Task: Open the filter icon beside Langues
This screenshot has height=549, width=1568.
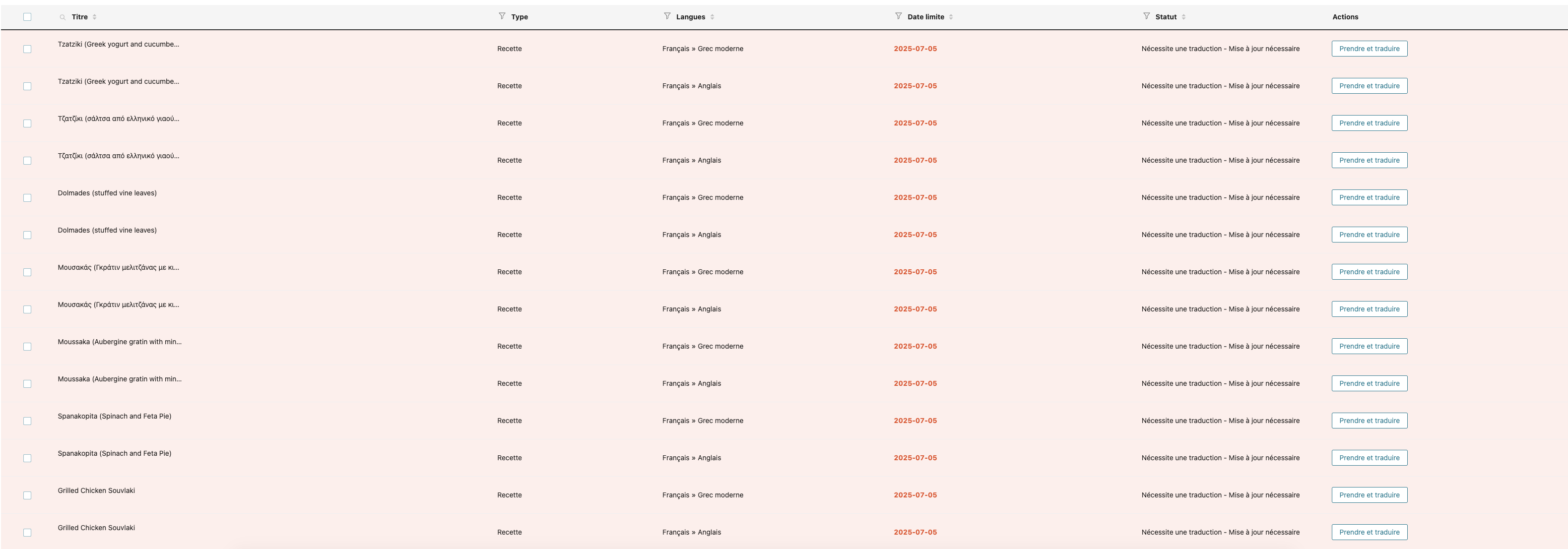Action: [x=667, y=16]
